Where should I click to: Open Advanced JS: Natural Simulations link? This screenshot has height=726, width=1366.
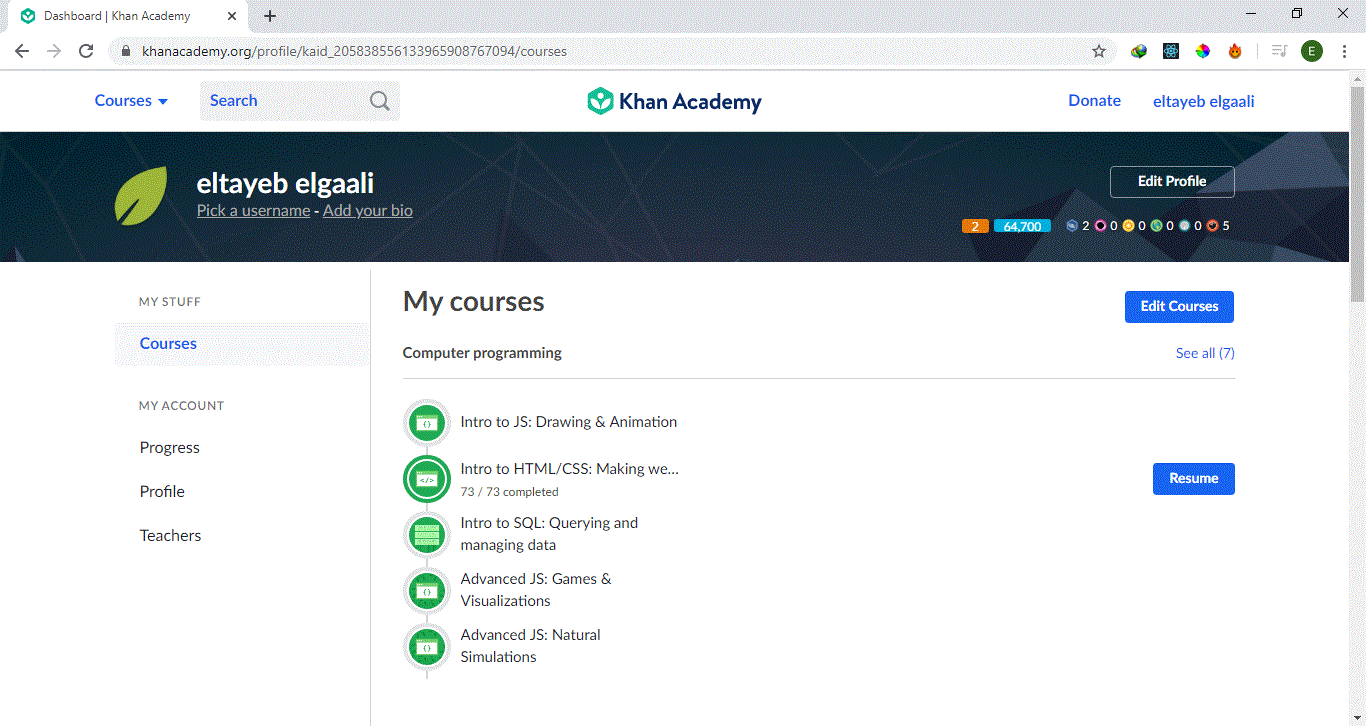pos(531,646)
